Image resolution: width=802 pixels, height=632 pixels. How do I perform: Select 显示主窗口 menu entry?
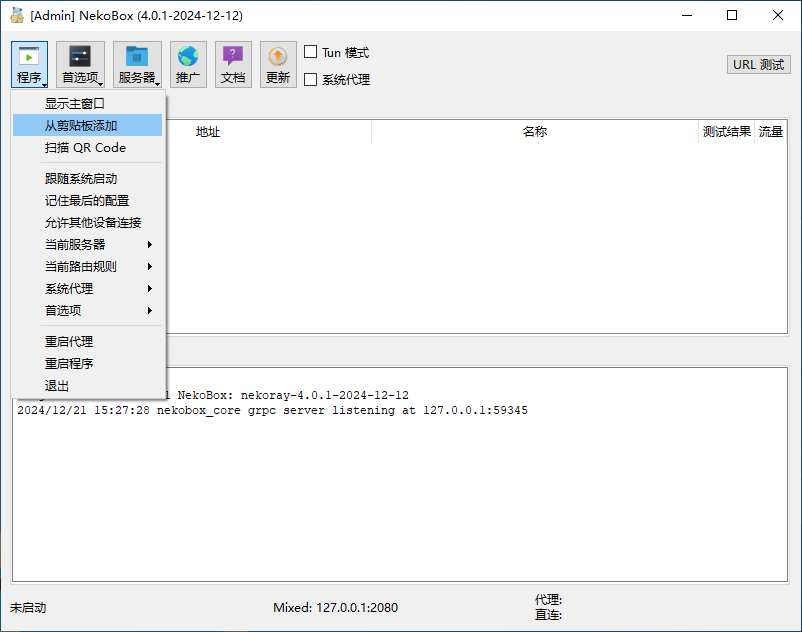click(87, 104)
